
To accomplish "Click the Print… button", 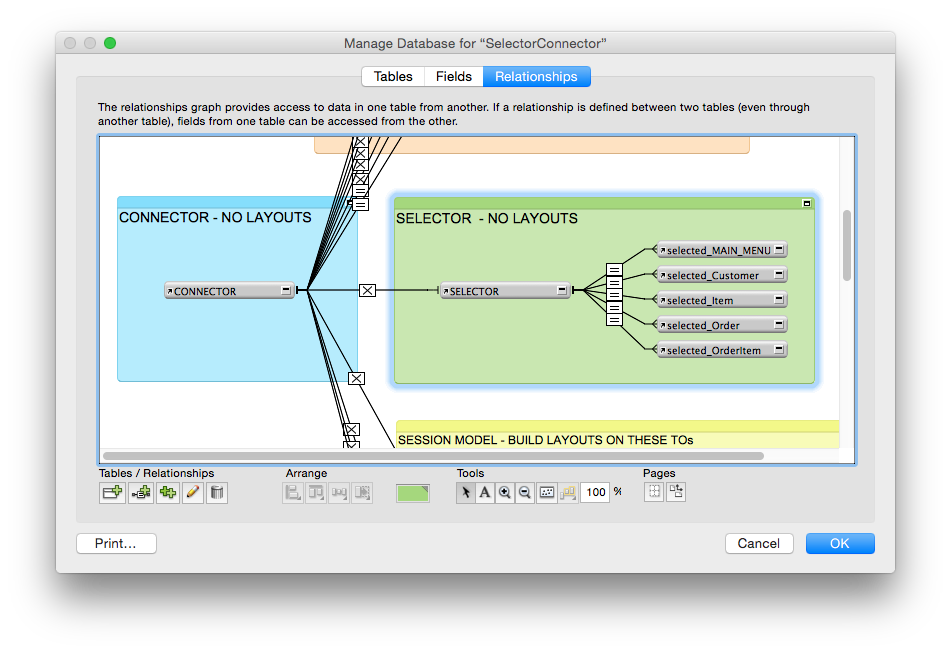I will tap(116, 543).
